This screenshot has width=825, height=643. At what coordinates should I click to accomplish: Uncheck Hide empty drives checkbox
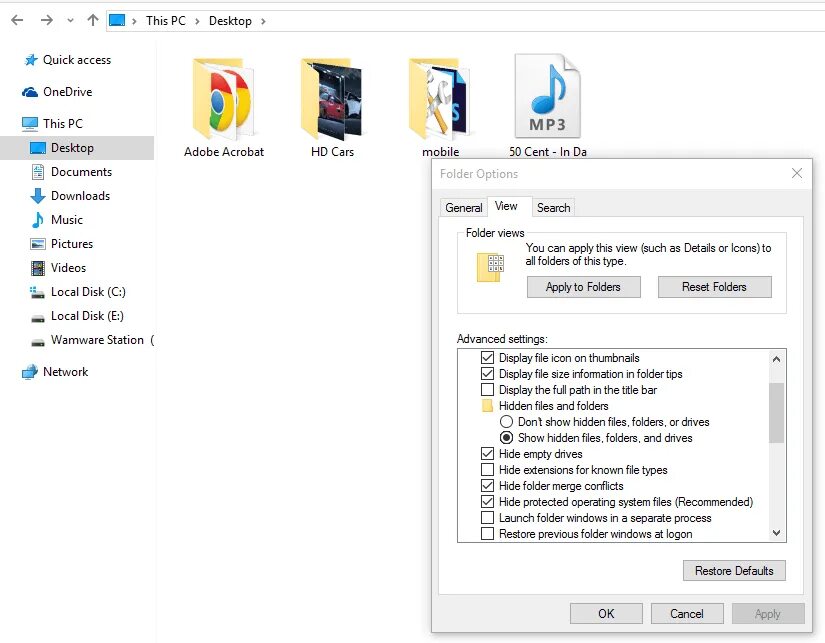tap(487, 454)
